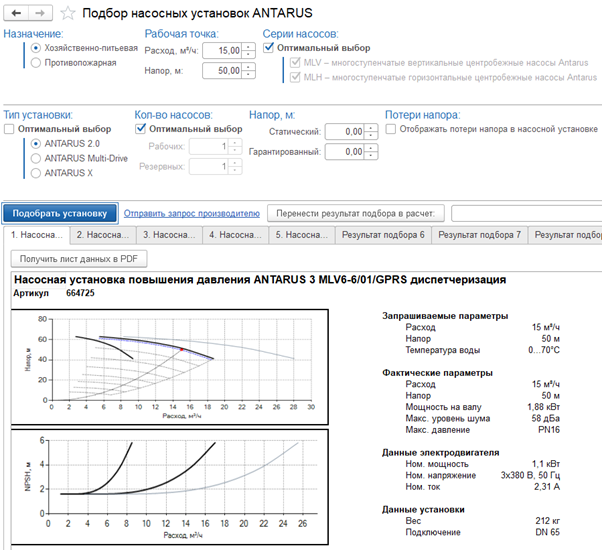
Task: Increase static head with the Статический up arrow
Action: tap(371, 128)
